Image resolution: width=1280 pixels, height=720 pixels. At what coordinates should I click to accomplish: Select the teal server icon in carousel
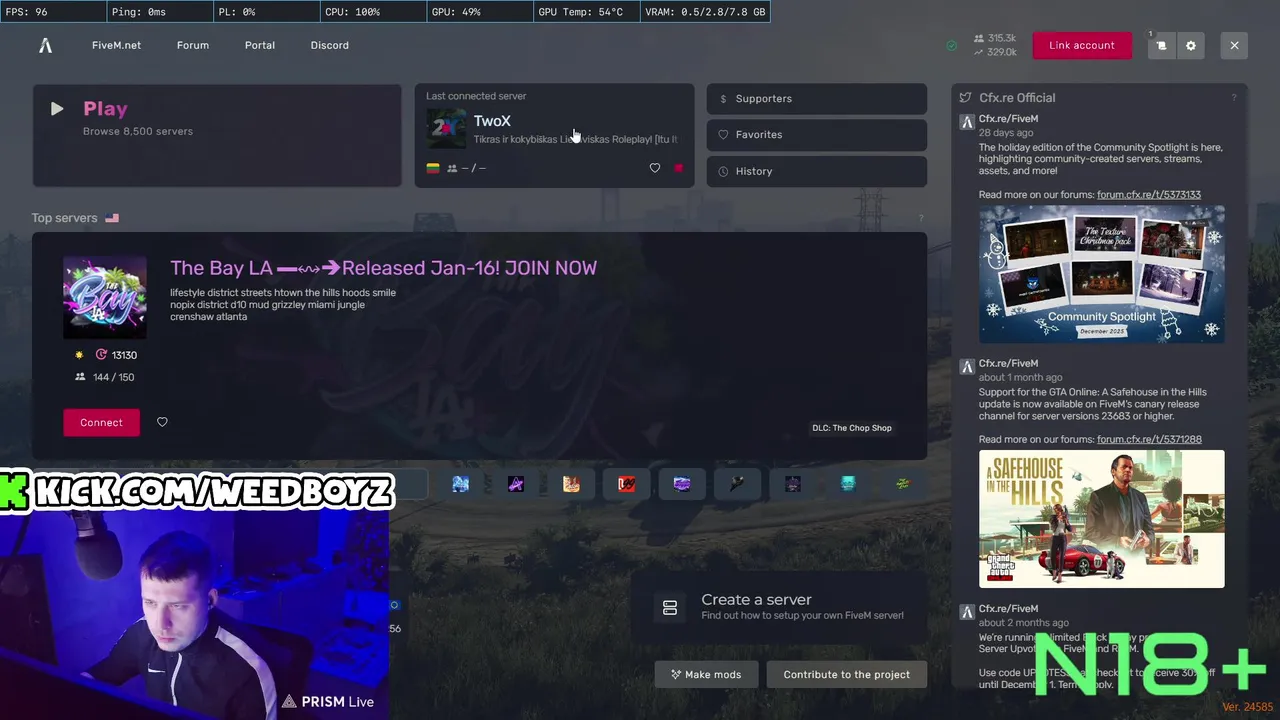click(848, 484)
